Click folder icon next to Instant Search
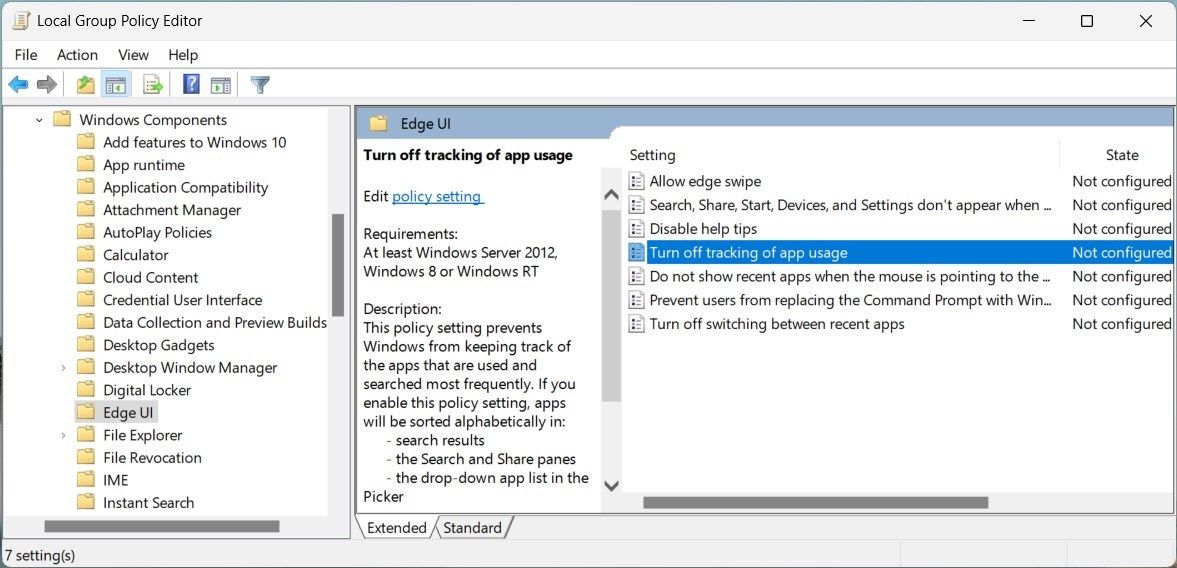1177x568 pixels. [86, 502]
